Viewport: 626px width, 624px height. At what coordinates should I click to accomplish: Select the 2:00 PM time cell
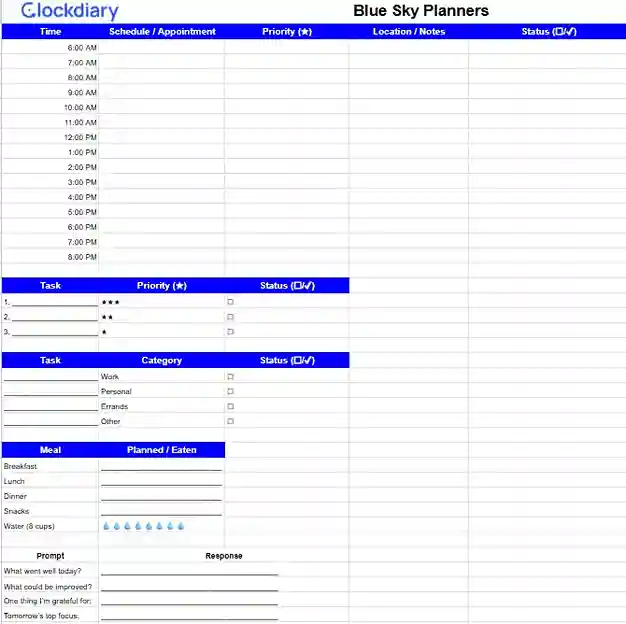click(x=50, y=167)
